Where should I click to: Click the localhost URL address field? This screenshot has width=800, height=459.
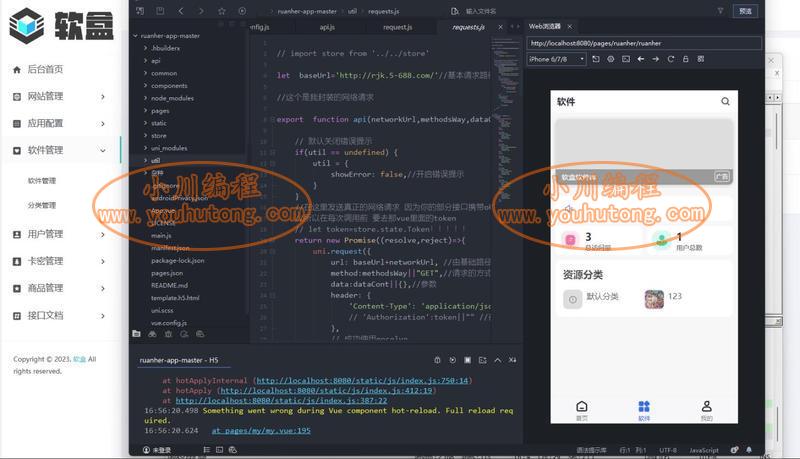(x=644, y=43)
